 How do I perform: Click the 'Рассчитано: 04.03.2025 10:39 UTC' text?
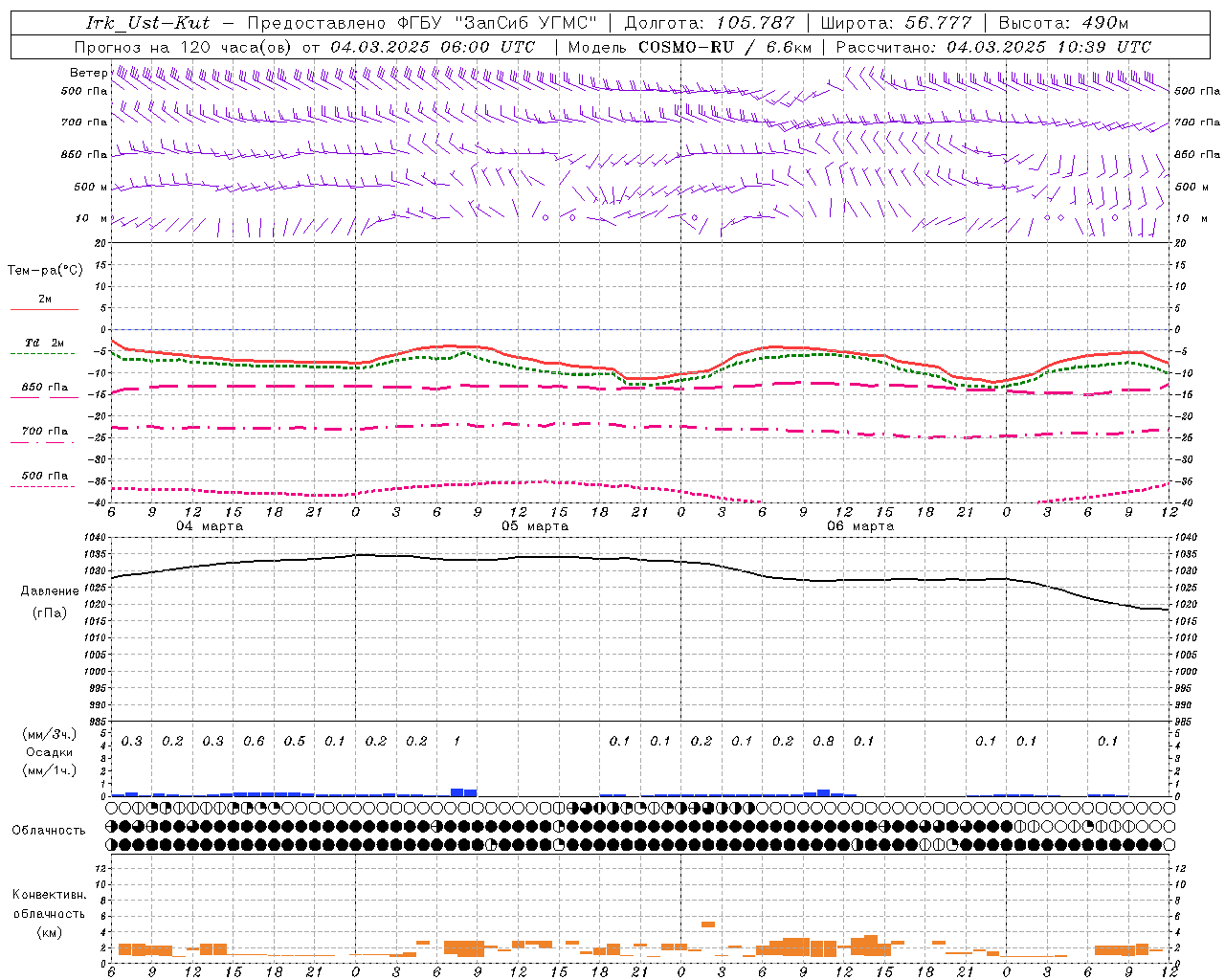point(993,47)
